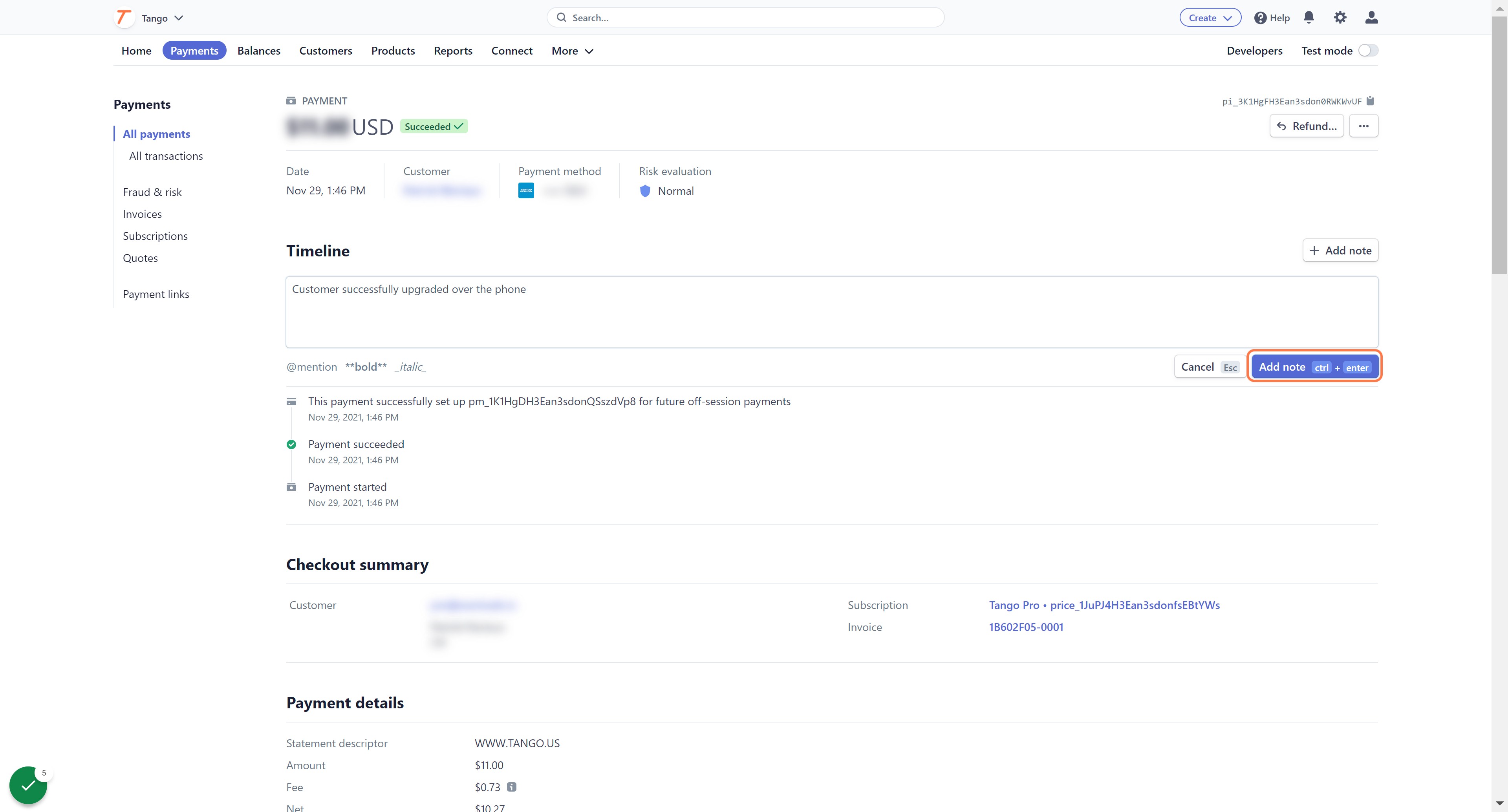Open the three-dots more actions menu

[1363, 126]
